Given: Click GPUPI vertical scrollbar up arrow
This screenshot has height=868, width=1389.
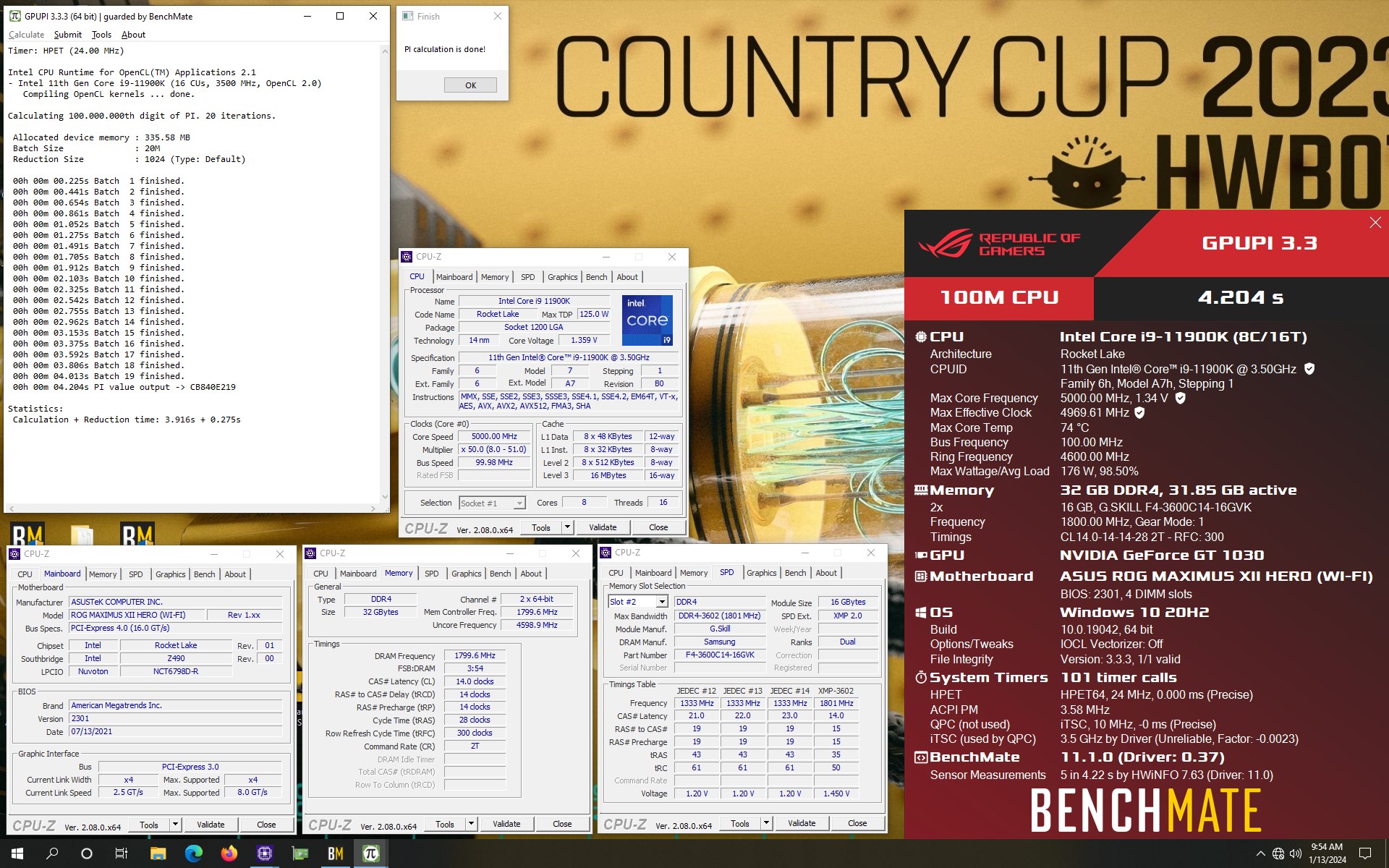Looking at the screenshot, I should (385, 51).
